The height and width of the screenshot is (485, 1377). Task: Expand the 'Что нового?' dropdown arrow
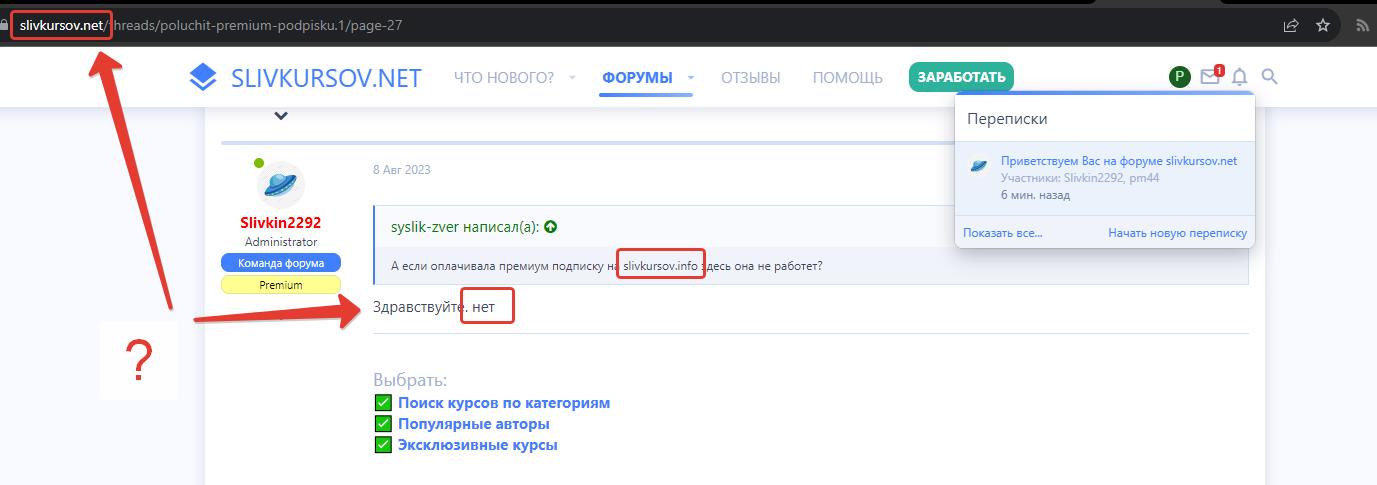pos(572,77)
